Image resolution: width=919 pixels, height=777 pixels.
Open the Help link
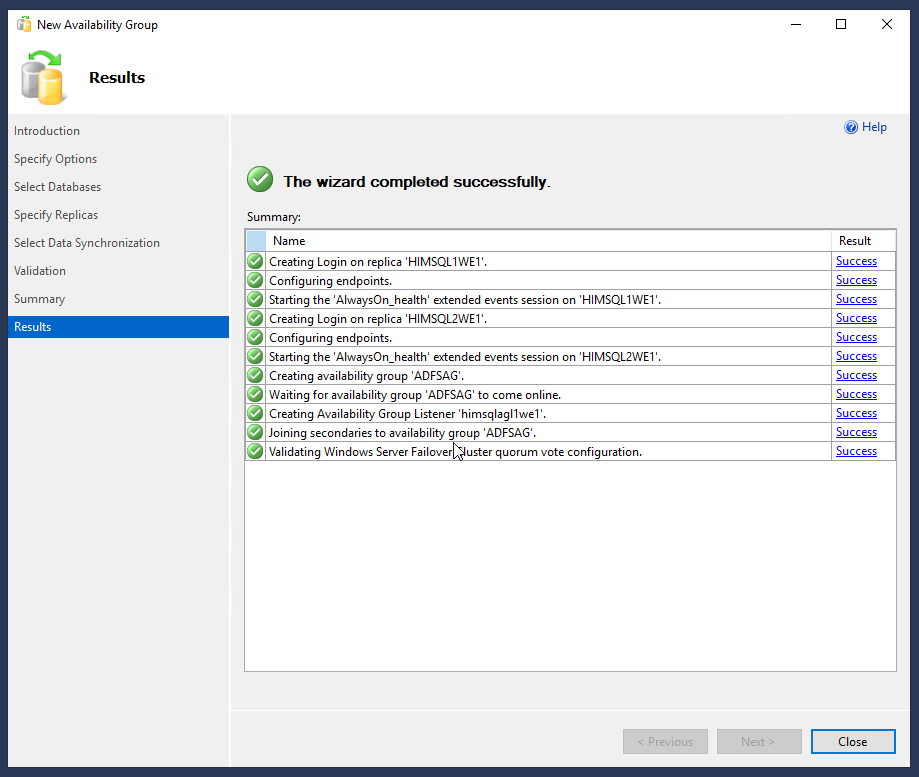(x=874, y=127)
